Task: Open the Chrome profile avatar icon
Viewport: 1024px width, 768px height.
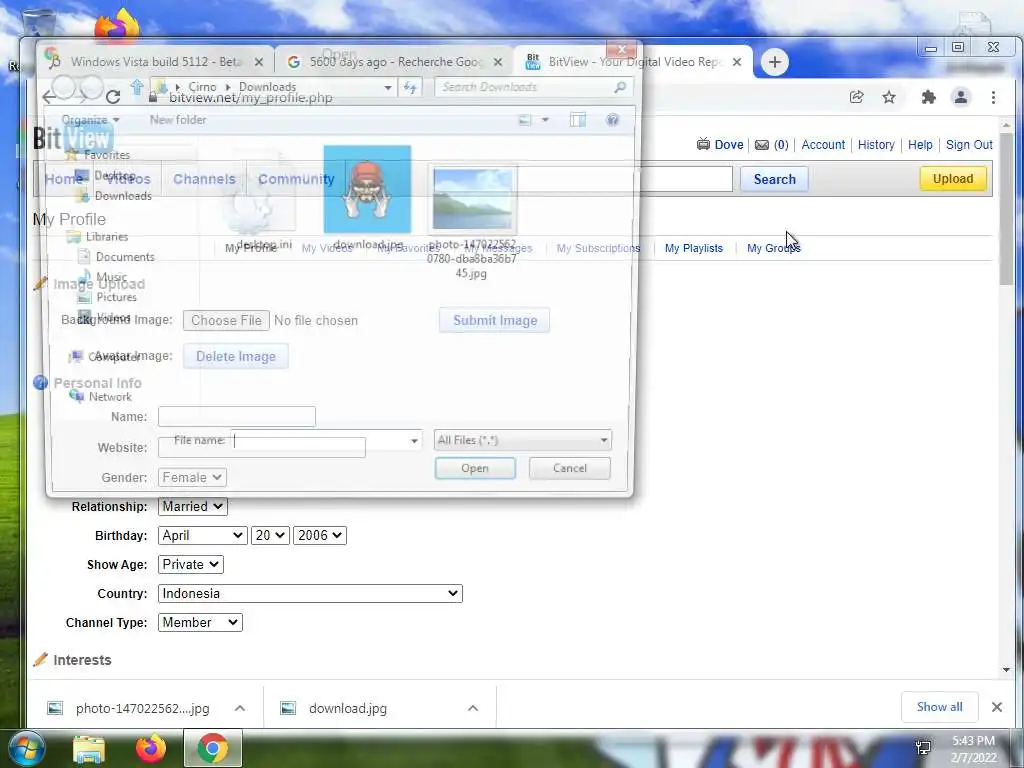Action: [x=961, y=97]
